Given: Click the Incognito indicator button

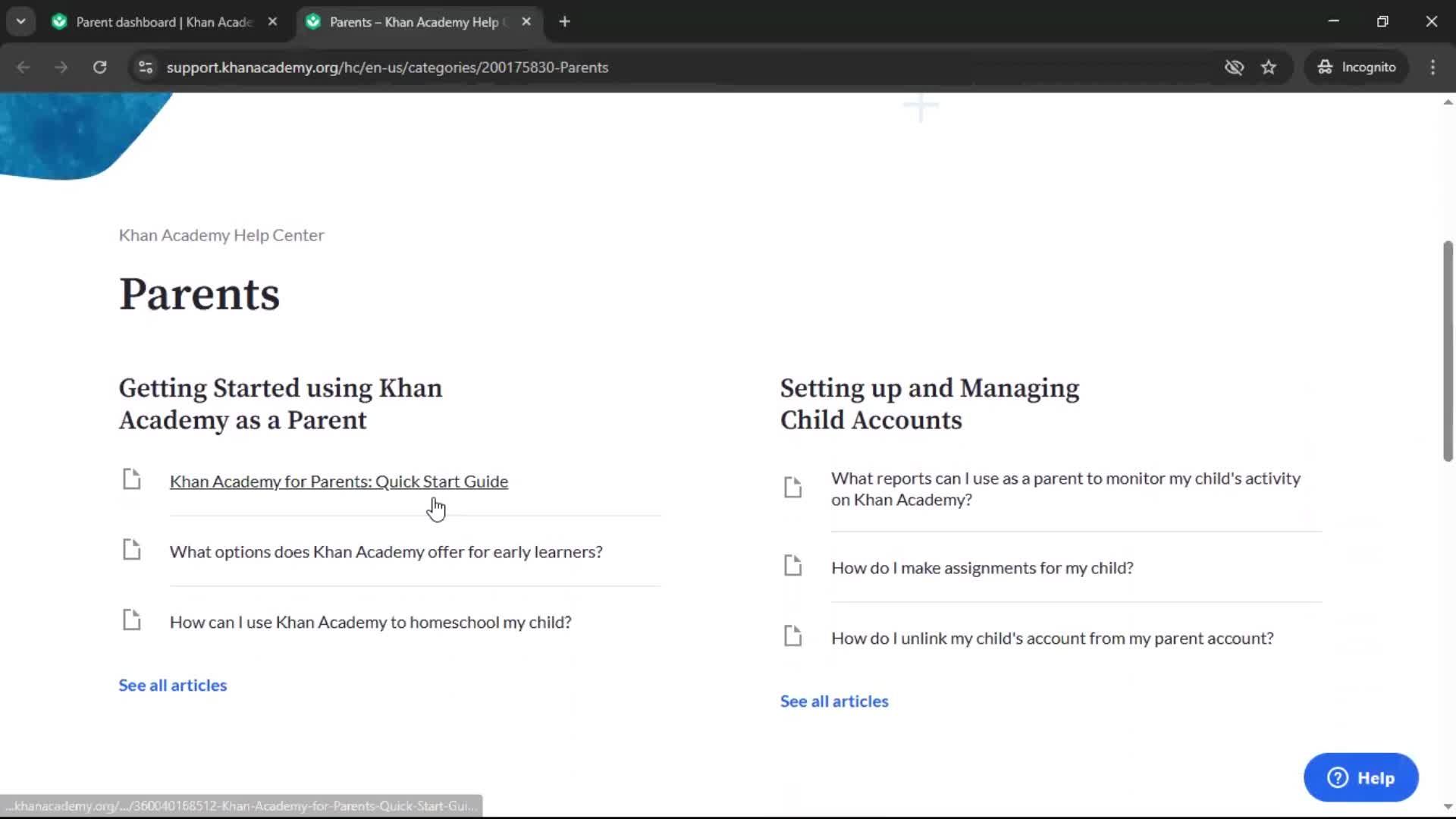Looking at the screenshot, I should coord(1357,67).
